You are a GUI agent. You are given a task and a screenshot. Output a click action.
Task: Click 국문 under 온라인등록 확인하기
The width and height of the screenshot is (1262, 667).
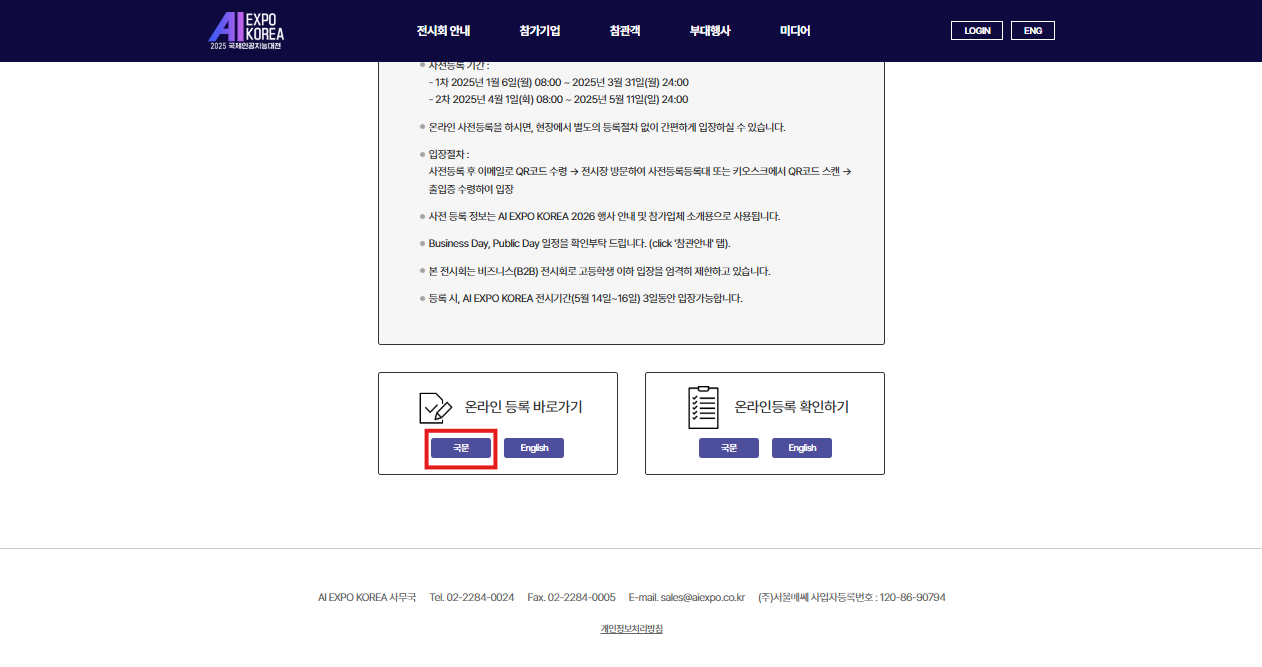(x=729, y=448)
